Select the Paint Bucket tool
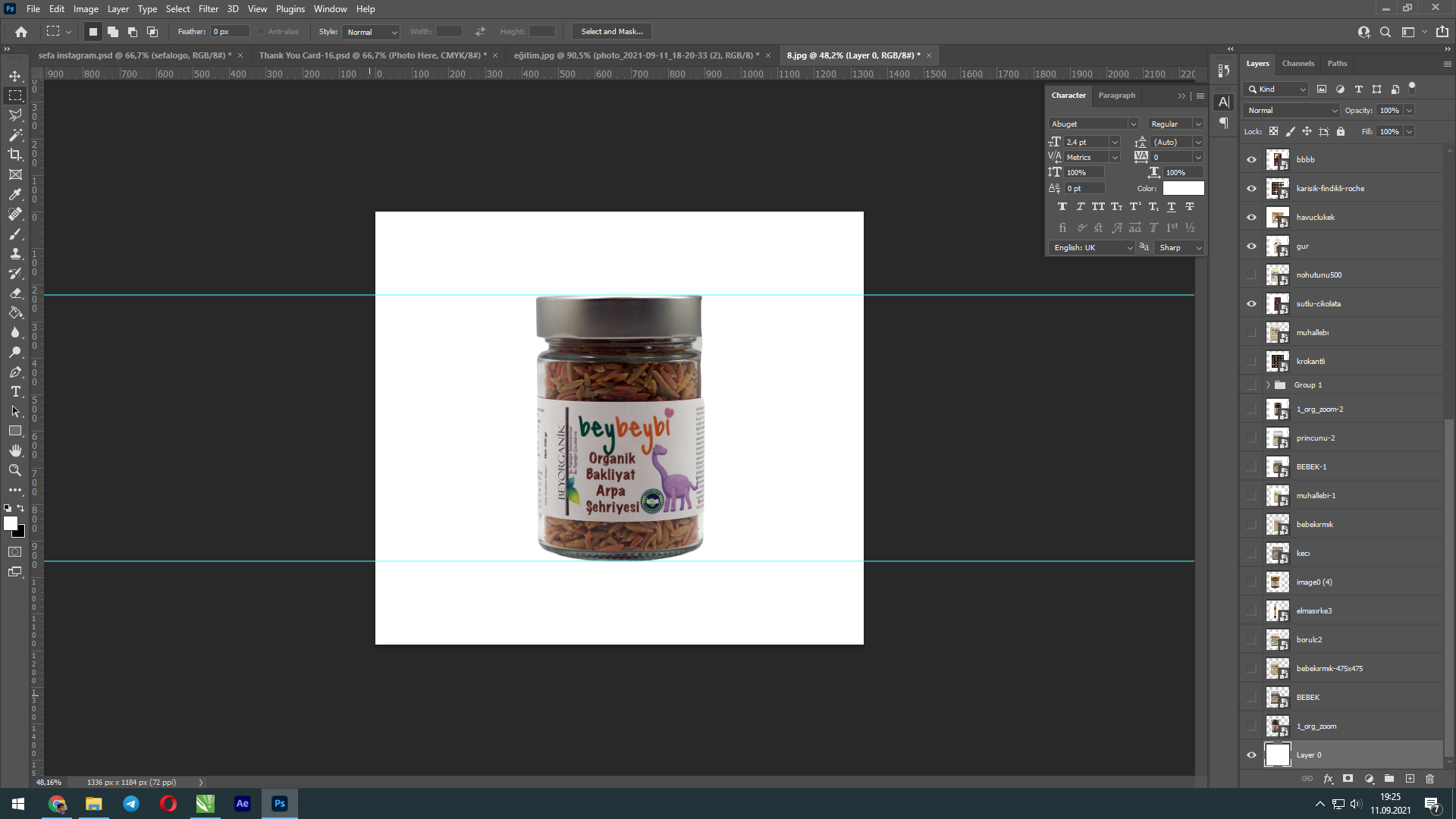The image size is (1456, 819). [15, 312]
